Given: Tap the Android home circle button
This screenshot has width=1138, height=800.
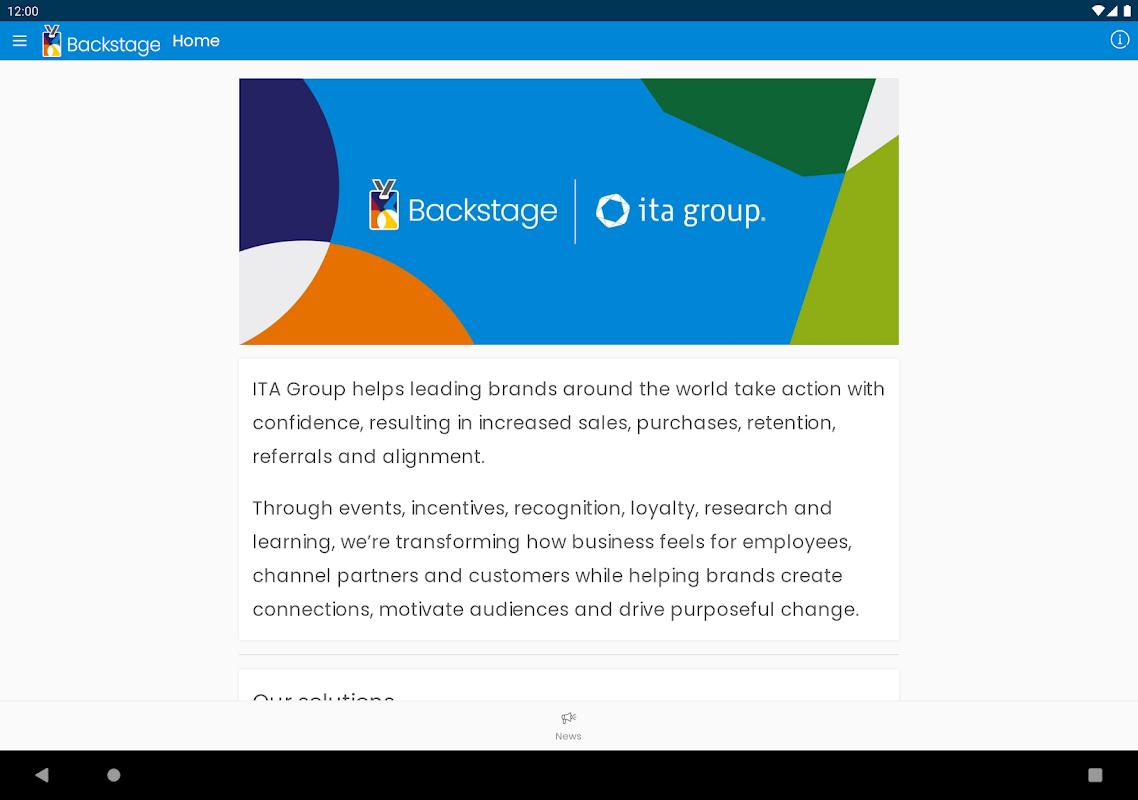Looking at the screenshot, I should tap(114, 775).
